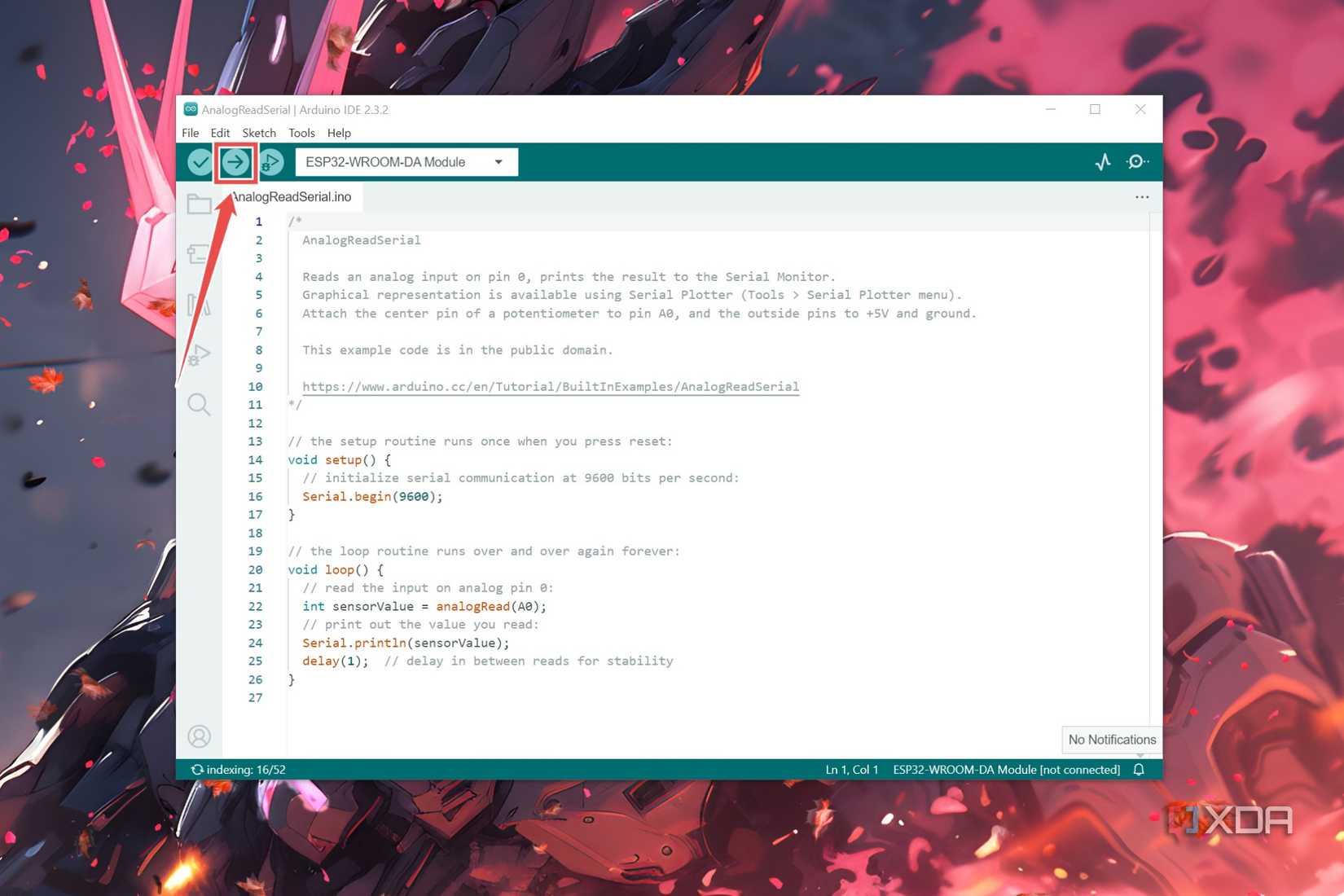This screenshot has height=896, width=1344.
Task: Click the Arduino IDE logo in the title bar
Action: tap(191, 109)
